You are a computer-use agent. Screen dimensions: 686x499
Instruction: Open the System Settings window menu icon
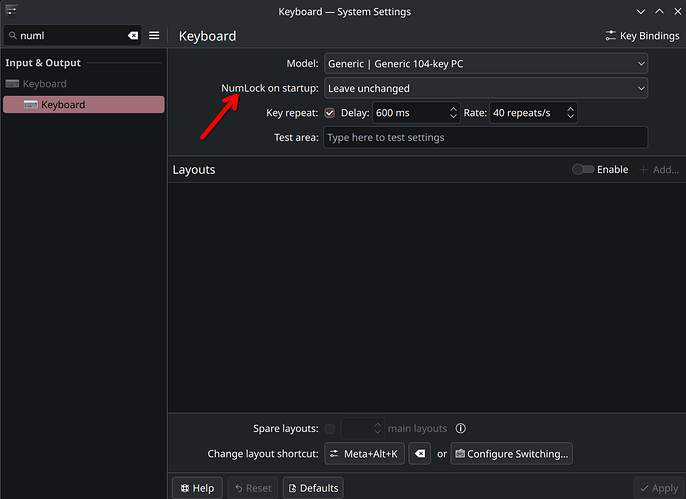(12, 10)
